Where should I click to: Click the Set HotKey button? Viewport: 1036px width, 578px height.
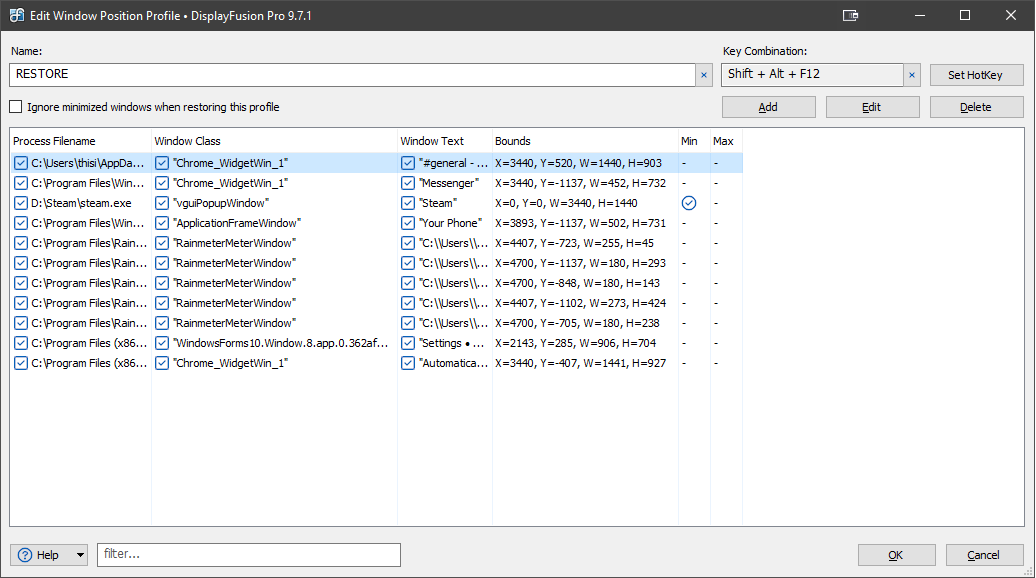976,75
